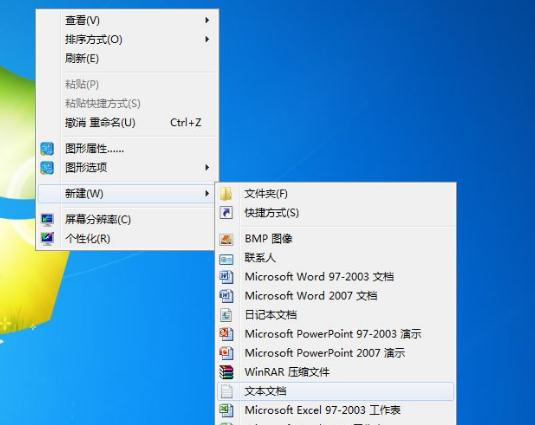Screen dimensions: 535x425
Task: Expand the 新建(W) submenu arrow
Action: (207, 193)
